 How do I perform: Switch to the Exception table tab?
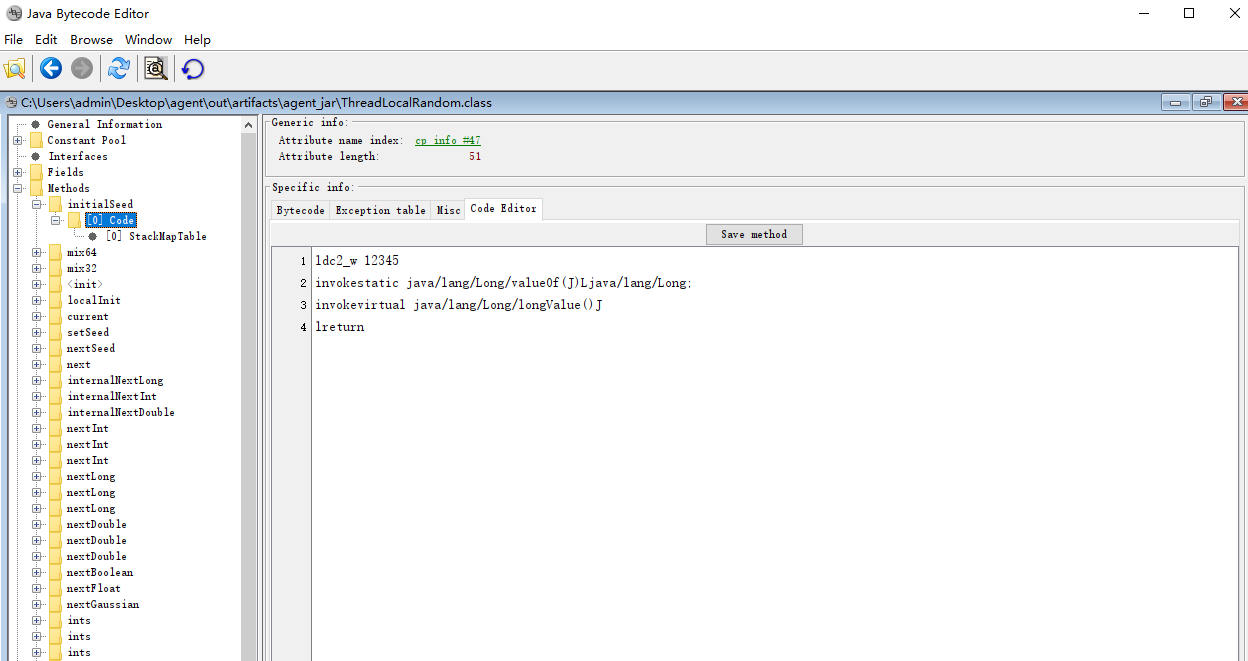(380, 210)
